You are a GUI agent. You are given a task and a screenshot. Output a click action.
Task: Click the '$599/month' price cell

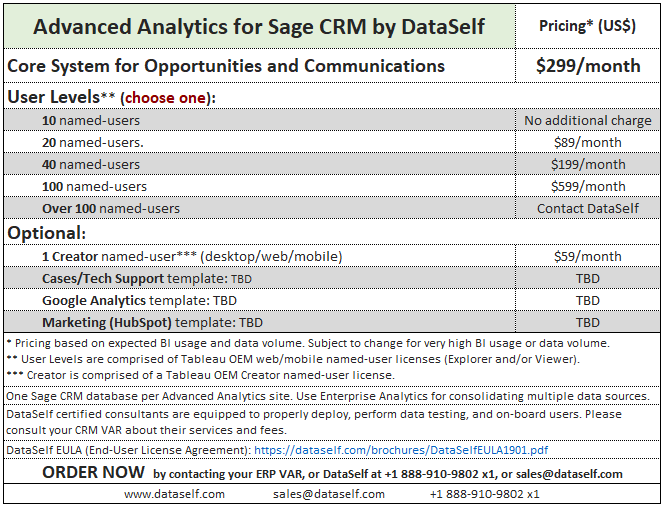click(588, 186)
